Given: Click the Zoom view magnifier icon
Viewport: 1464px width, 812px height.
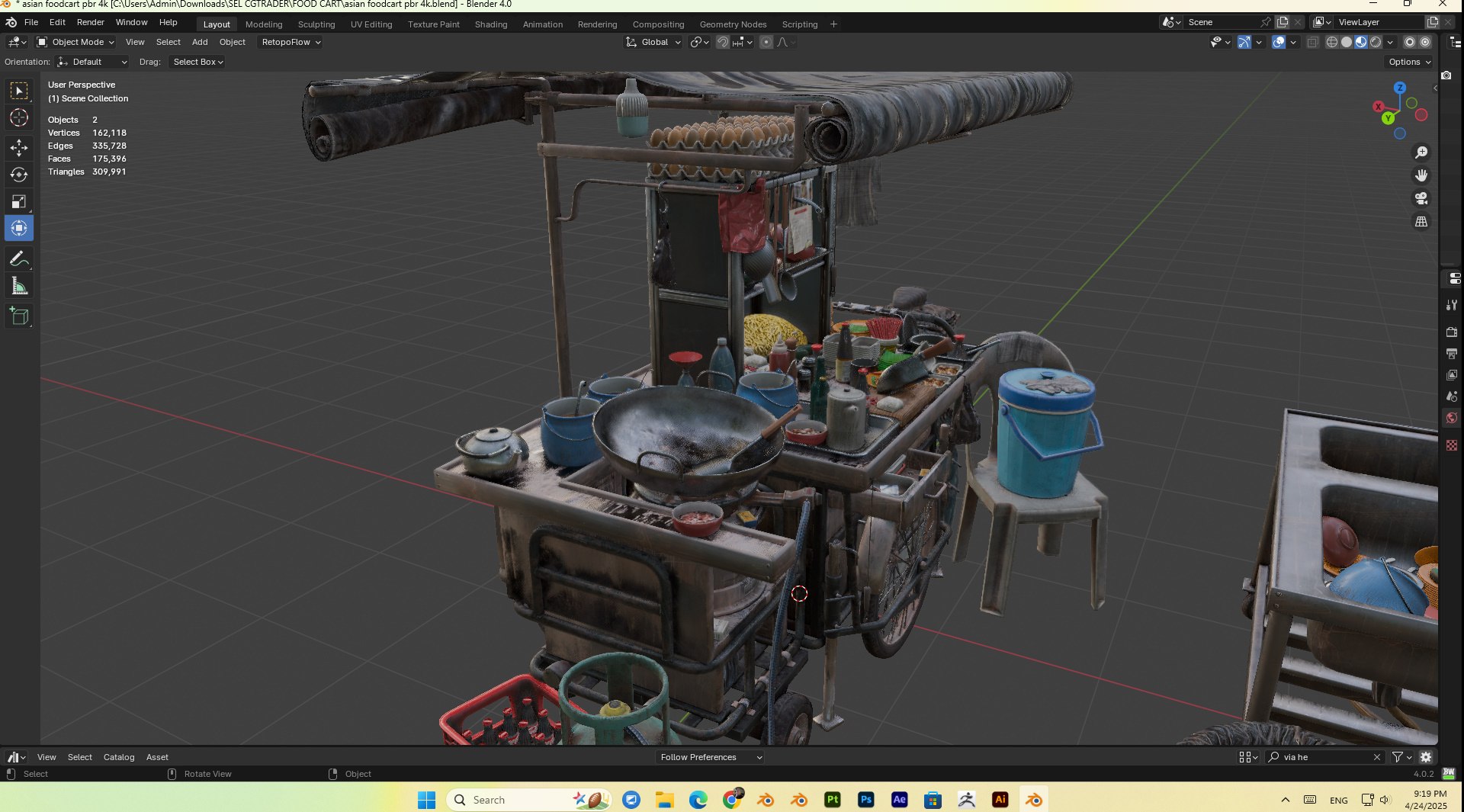Looking at the screenshot, I should click(x=1421, y=152).
